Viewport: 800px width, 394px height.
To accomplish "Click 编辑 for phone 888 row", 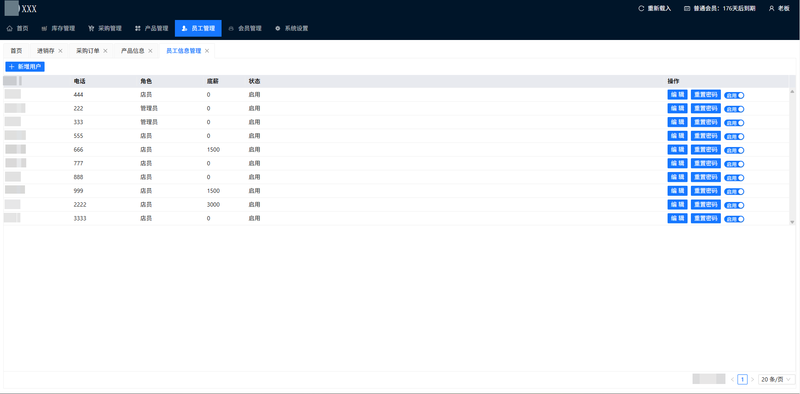I will click(x=678, y=177).
